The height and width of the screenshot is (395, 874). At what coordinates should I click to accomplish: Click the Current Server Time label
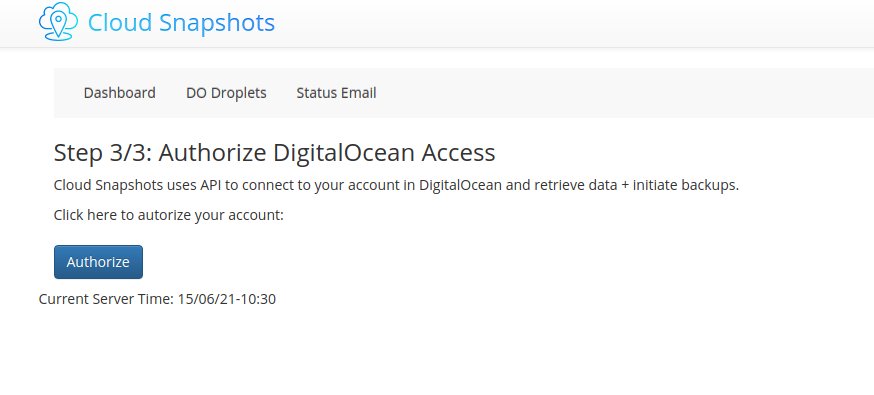106,299
